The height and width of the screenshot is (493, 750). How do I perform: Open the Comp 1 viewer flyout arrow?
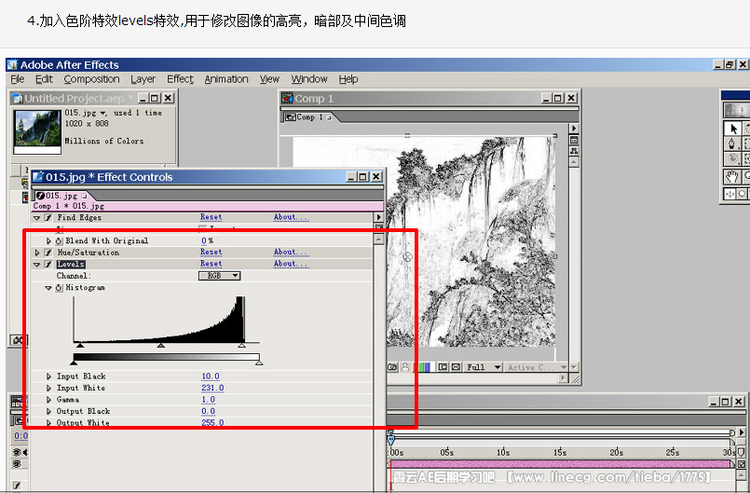(574, 128)
